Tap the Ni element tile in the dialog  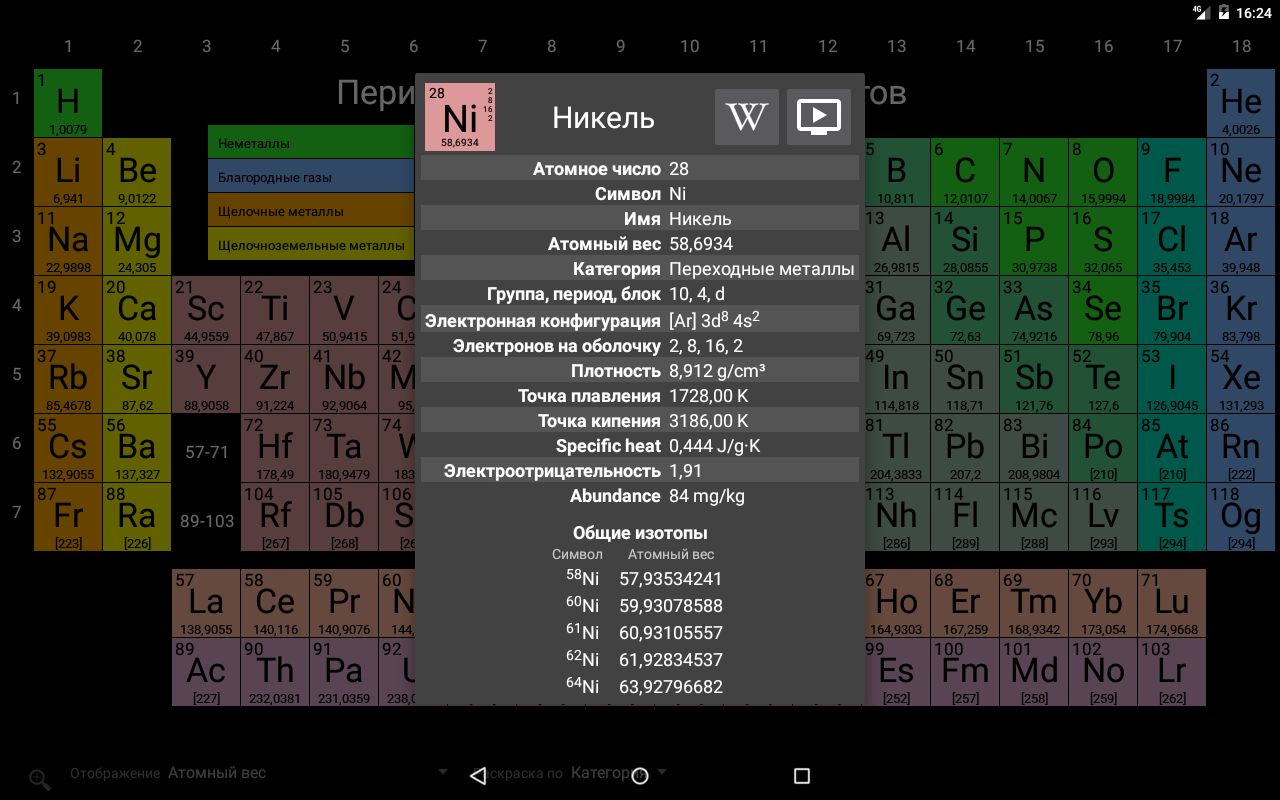pos(460,117)
